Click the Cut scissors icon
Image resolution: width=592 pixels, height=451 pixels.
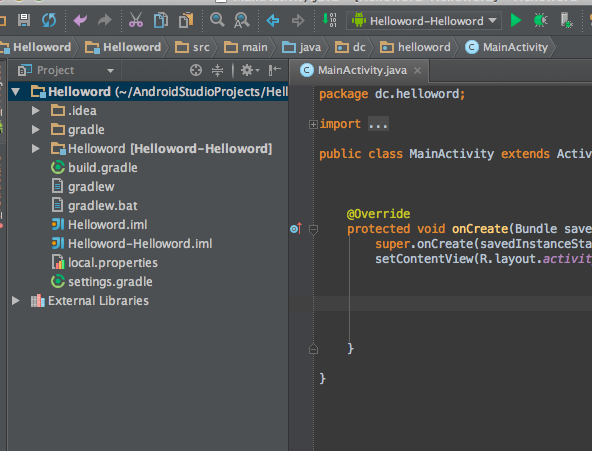(x=136, y=20)
